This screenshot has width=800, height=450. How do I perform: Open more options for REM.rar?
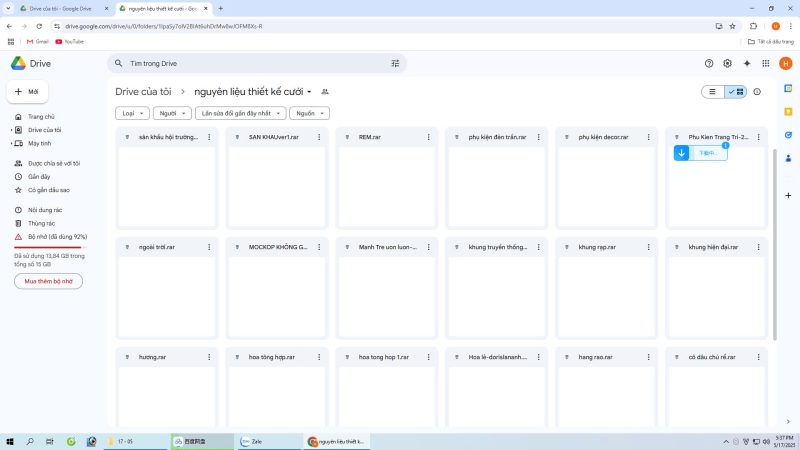[429, 136]
